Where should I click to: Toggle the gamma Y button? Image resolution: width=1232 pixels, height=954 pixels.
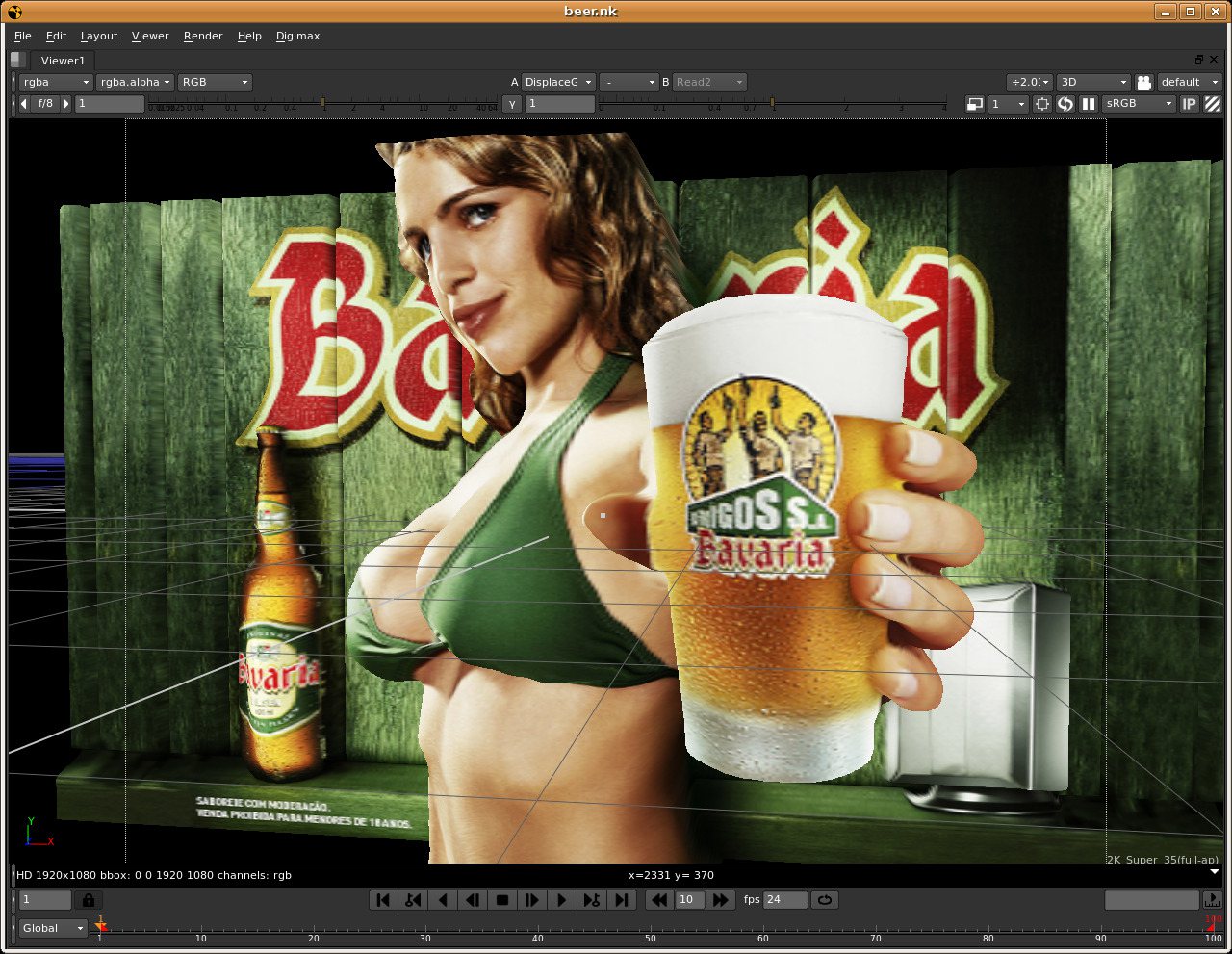pos(512,104)
